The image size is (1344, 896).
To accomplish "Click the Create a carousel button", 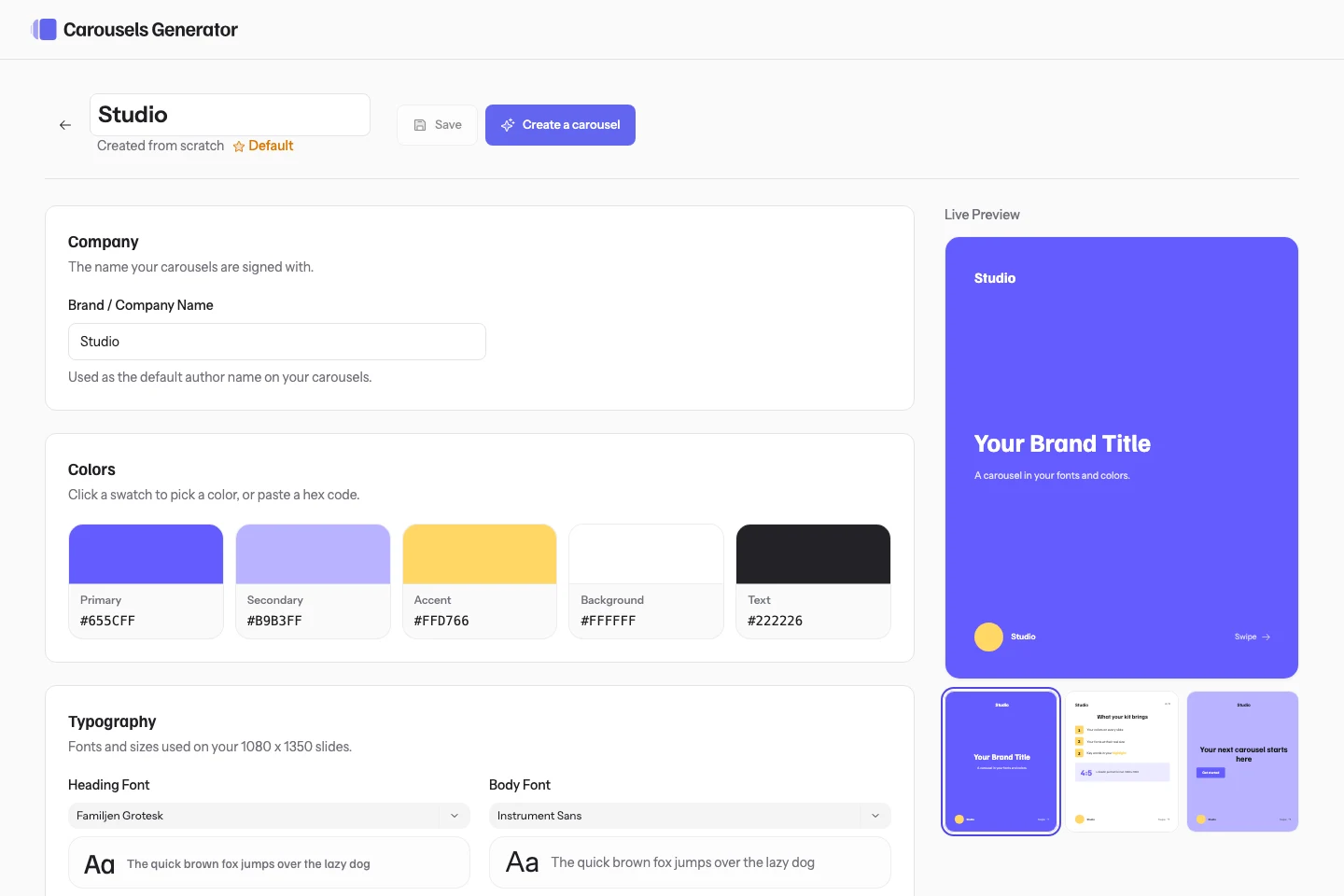I will [x=560, y=125].
